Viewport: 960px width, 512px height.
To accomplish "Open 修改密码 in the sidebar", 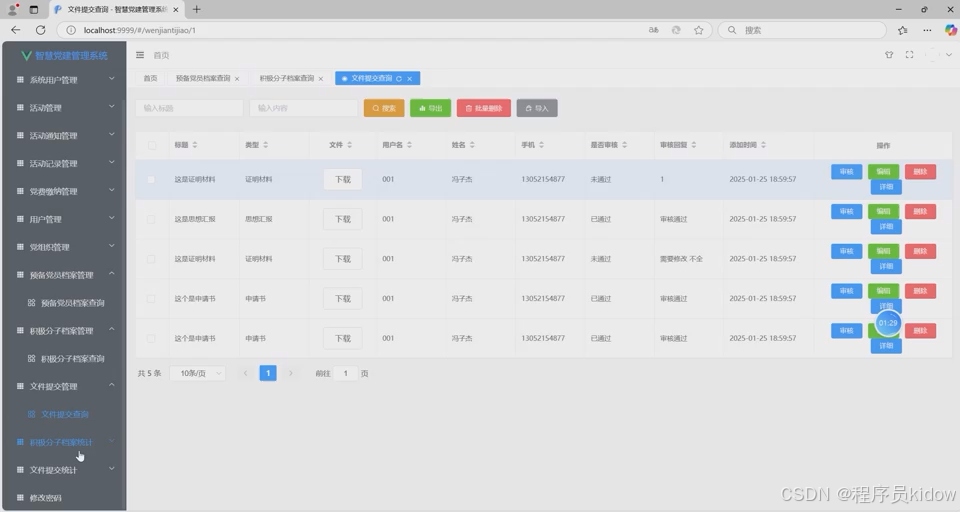I will point(64,498).
